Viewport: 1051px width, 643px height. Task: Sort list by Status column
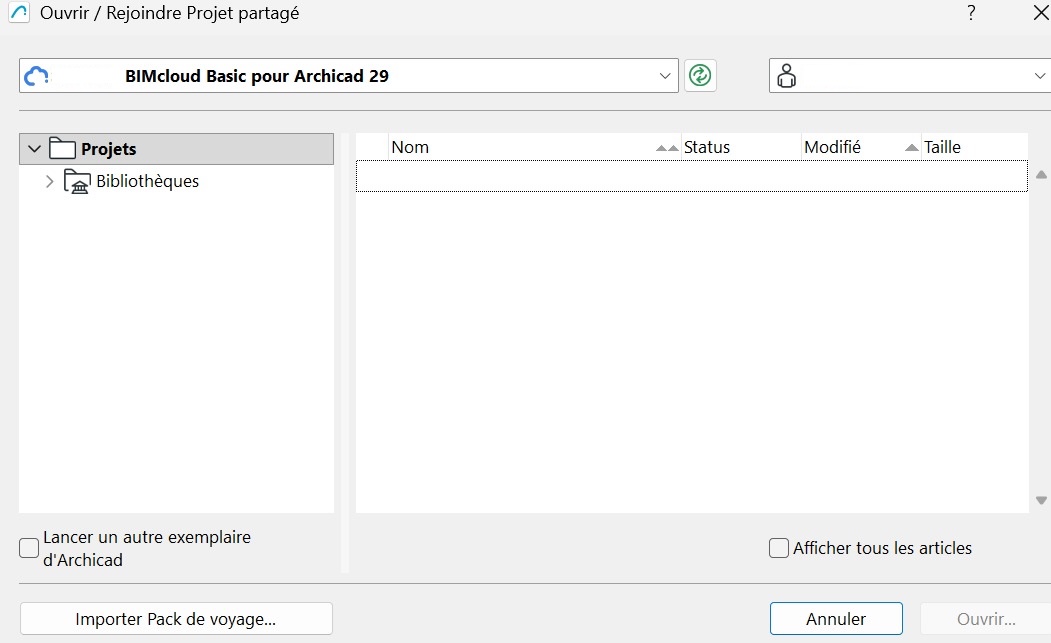click(741, 147)
